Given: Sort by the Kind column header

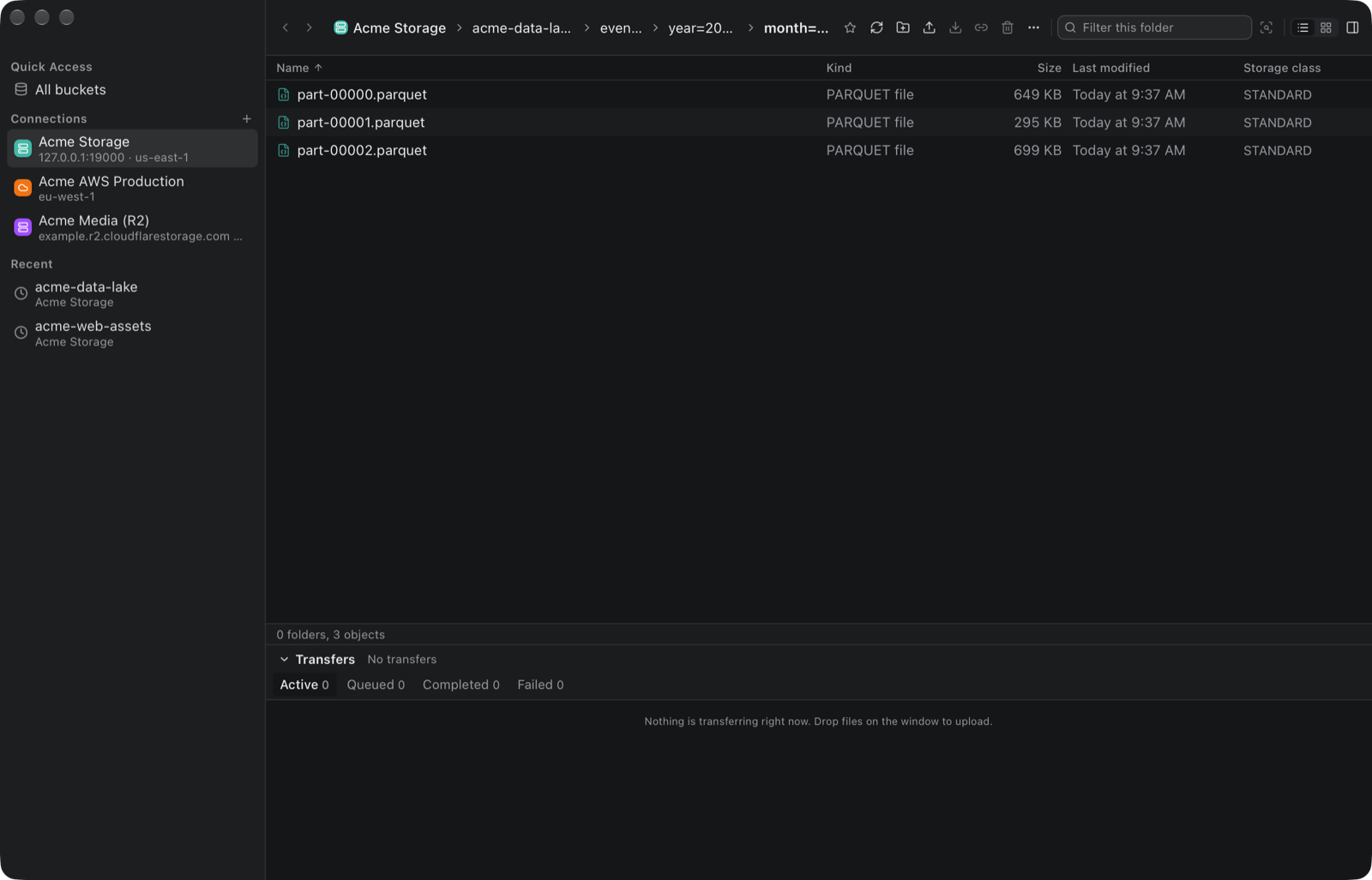Looking at the screenshot, I should (839, 68).
